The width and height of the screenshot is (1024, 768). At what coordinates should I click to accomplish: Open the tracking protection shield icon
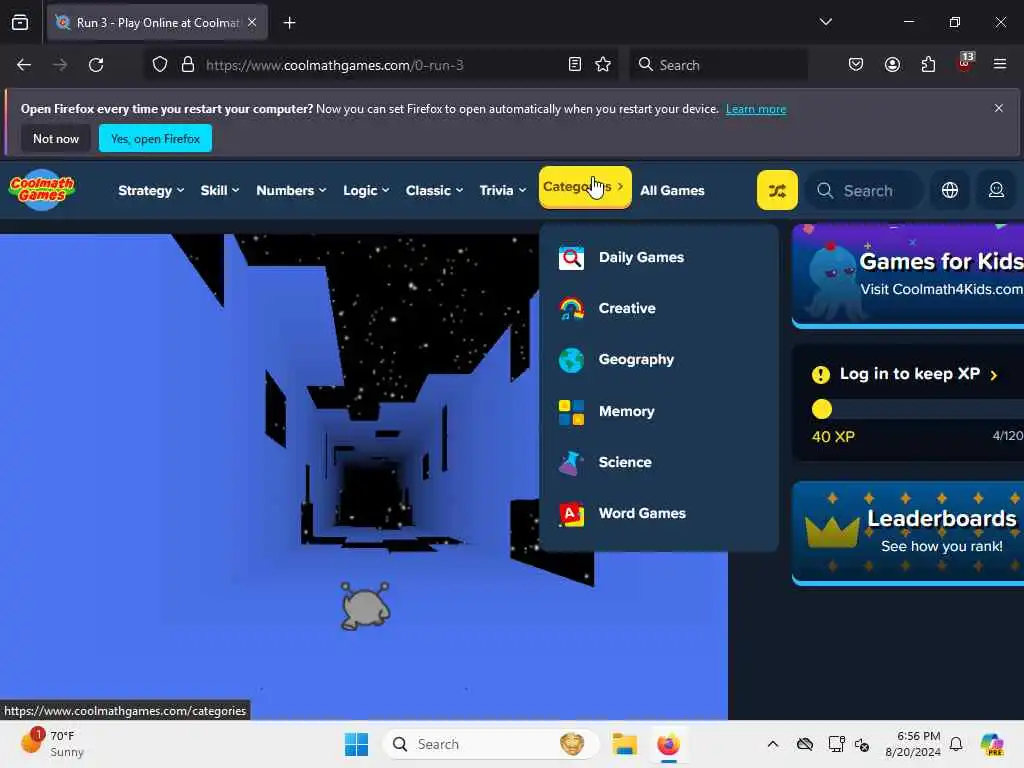tap(160, 65)
